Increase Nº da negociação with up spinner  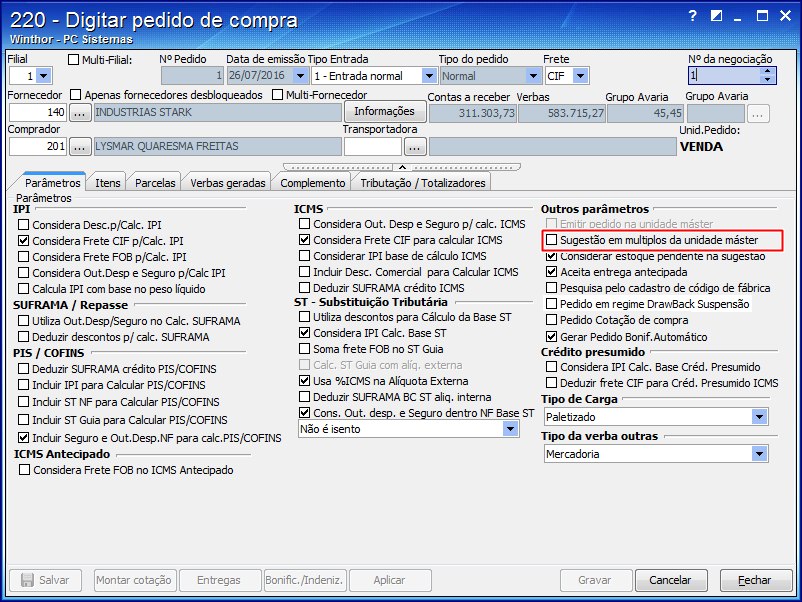767,71
